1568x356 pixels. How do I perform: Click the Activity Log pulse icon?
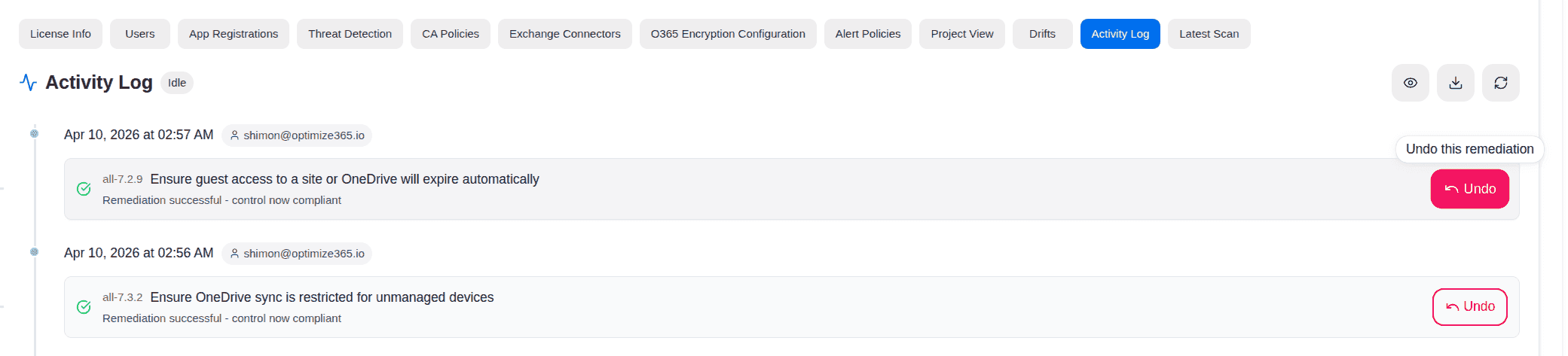(x=28, y=82)
